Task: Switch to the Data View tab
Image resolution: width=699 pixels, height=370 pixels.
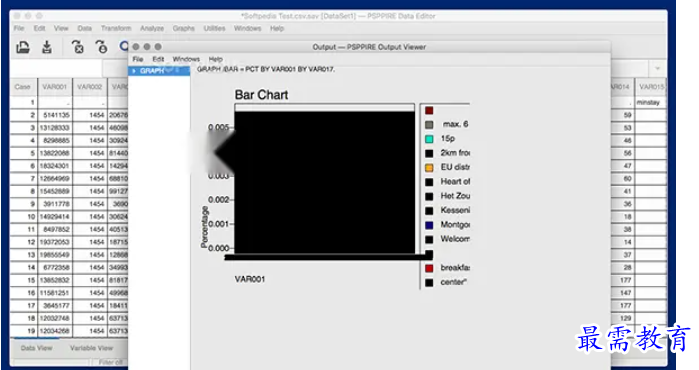Action: [x=37, y=348]
